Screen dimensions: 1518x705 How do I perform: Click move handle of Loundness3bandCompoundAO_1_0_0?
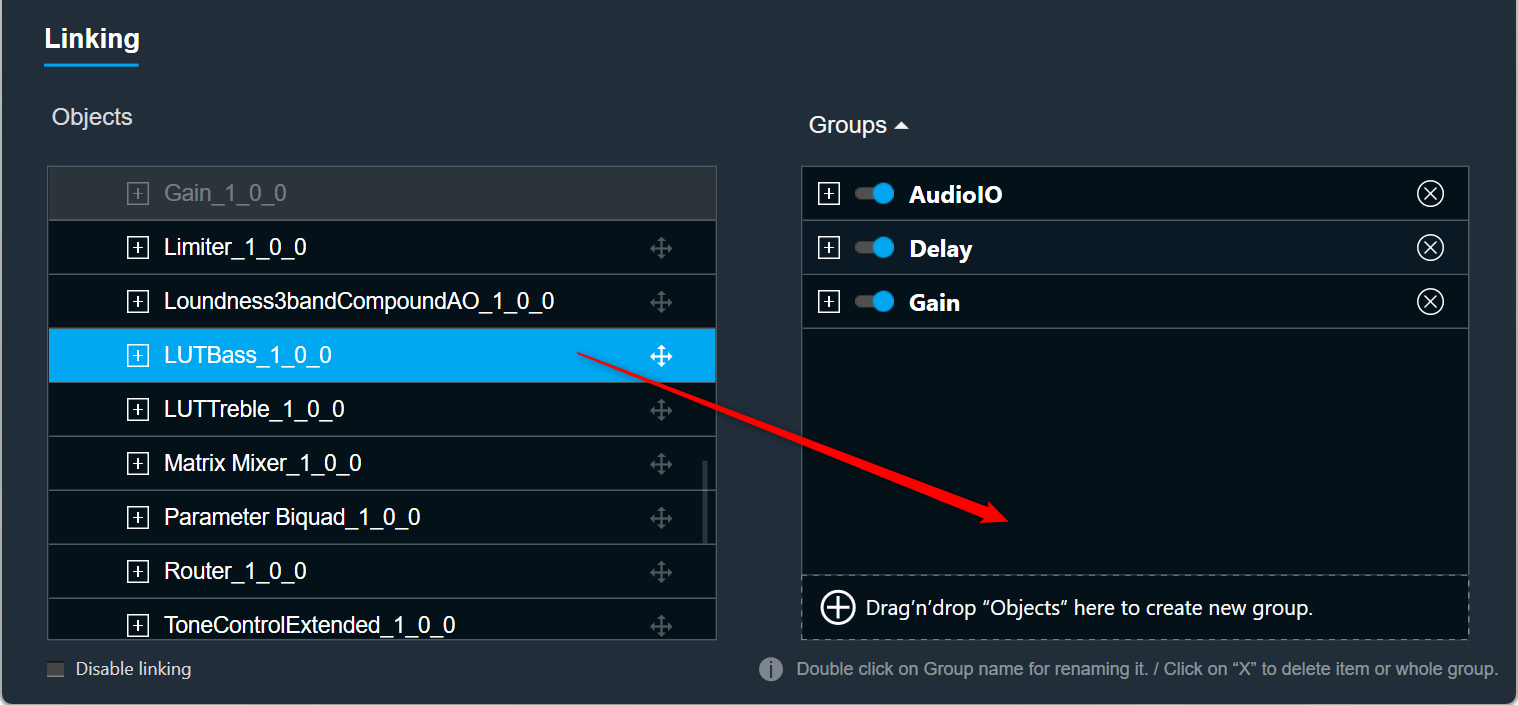(x=661, y=301)
